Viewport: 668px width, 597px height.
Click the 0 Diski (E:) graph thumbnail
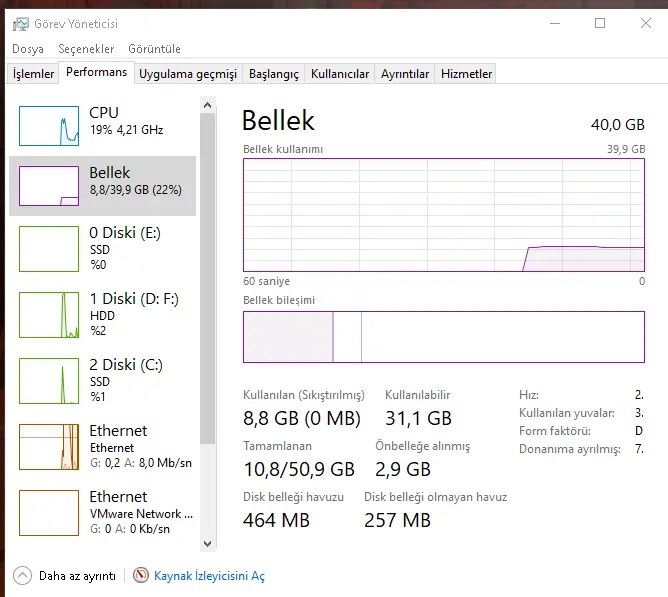pyautogui.click(x=49, y=249)
